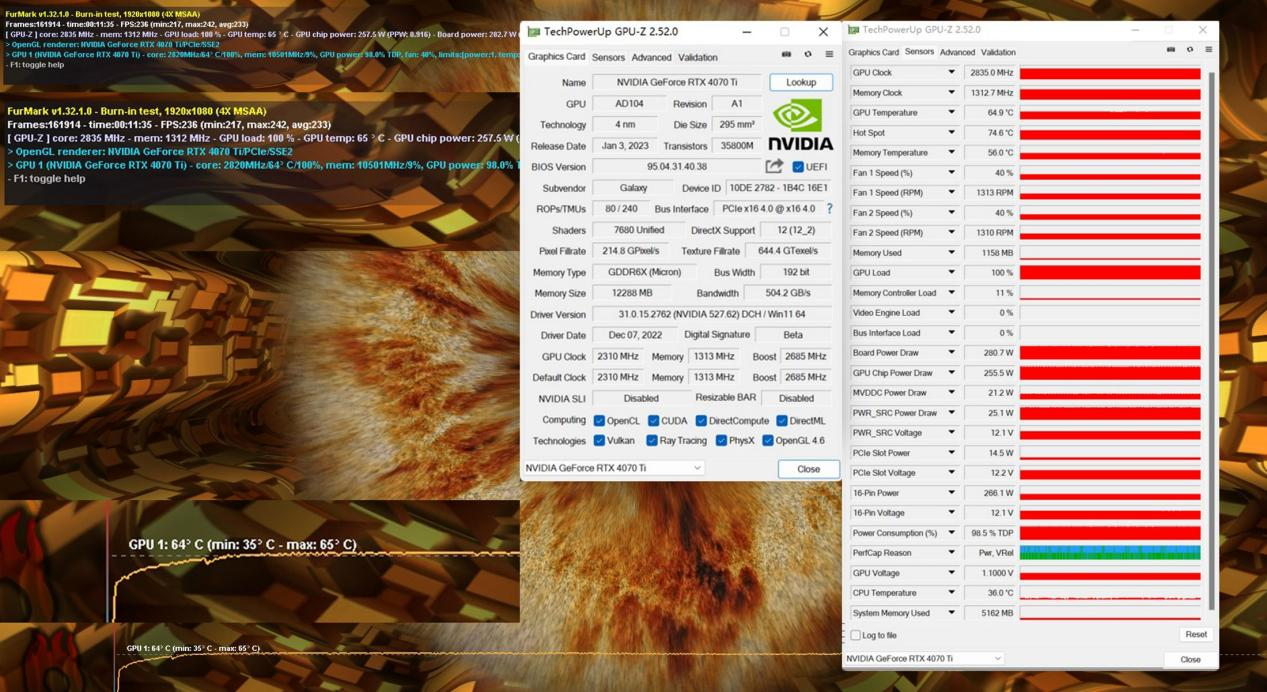1267x692 pixels.
Task: Click GPU-Z app icon in Graphics Card title bar
Action: pos(533,32)
